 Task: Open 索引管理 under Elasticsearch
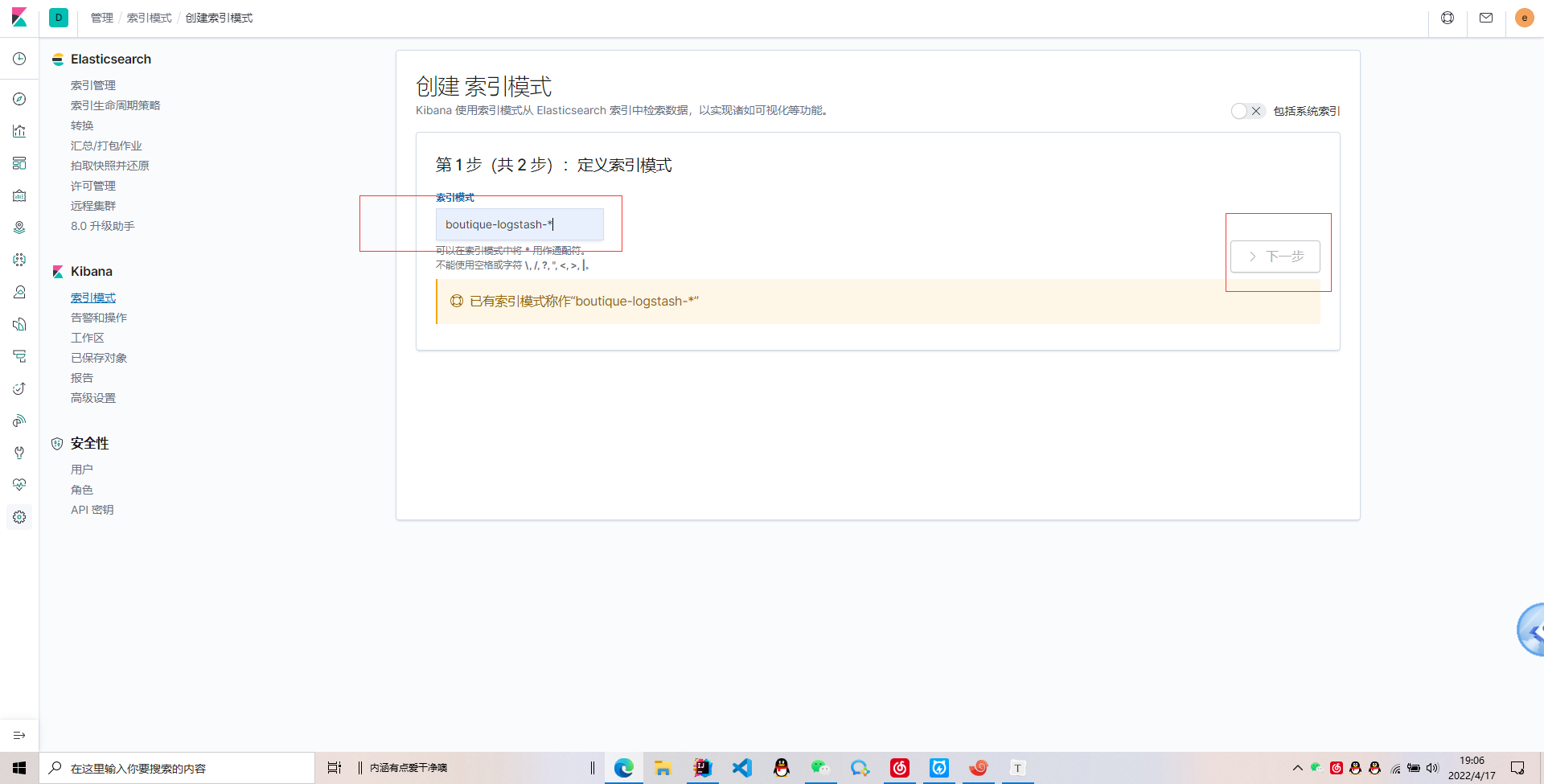pos(93,85)
